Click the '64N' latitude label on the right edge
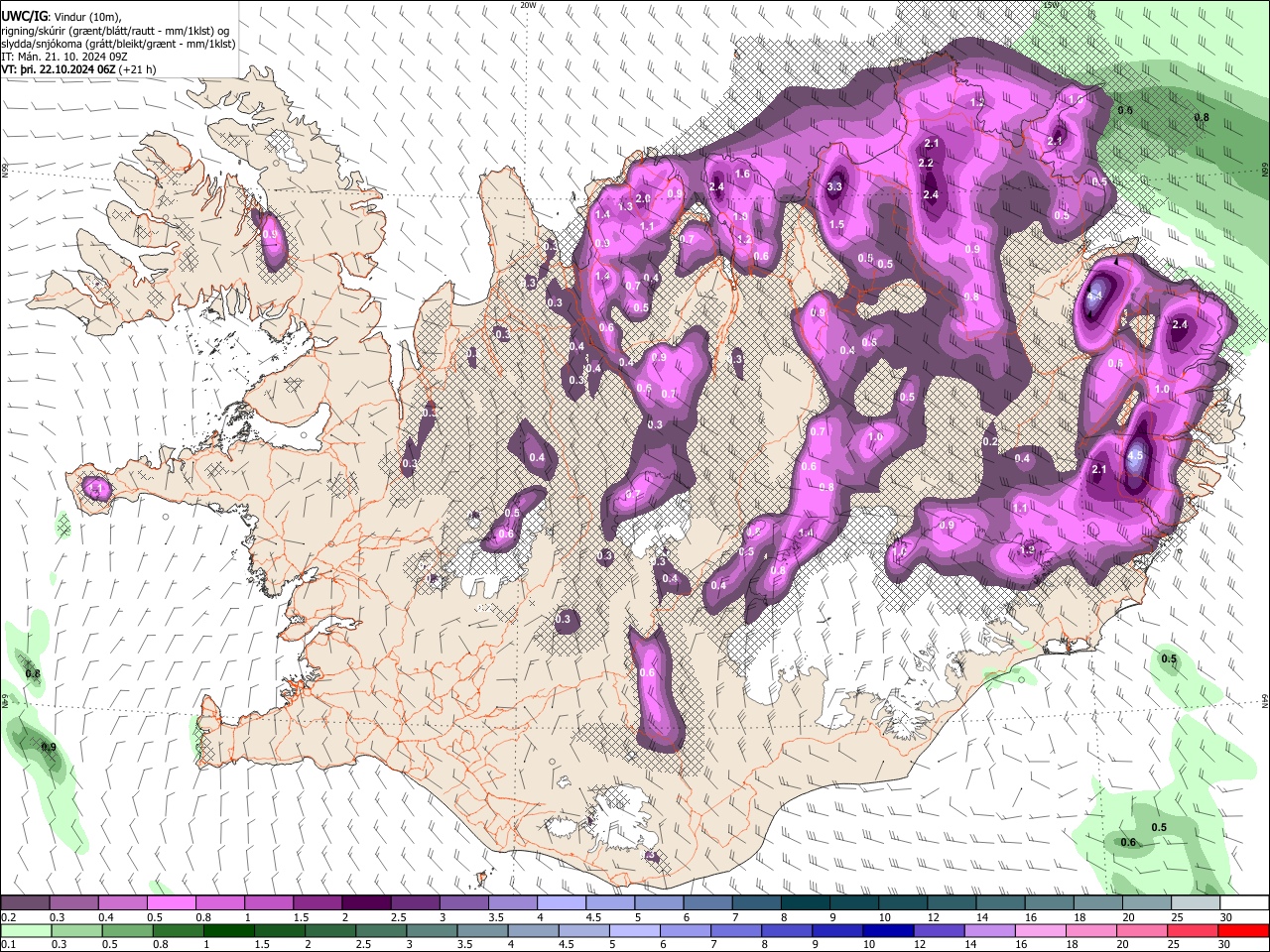 (x=1265, y=700)
